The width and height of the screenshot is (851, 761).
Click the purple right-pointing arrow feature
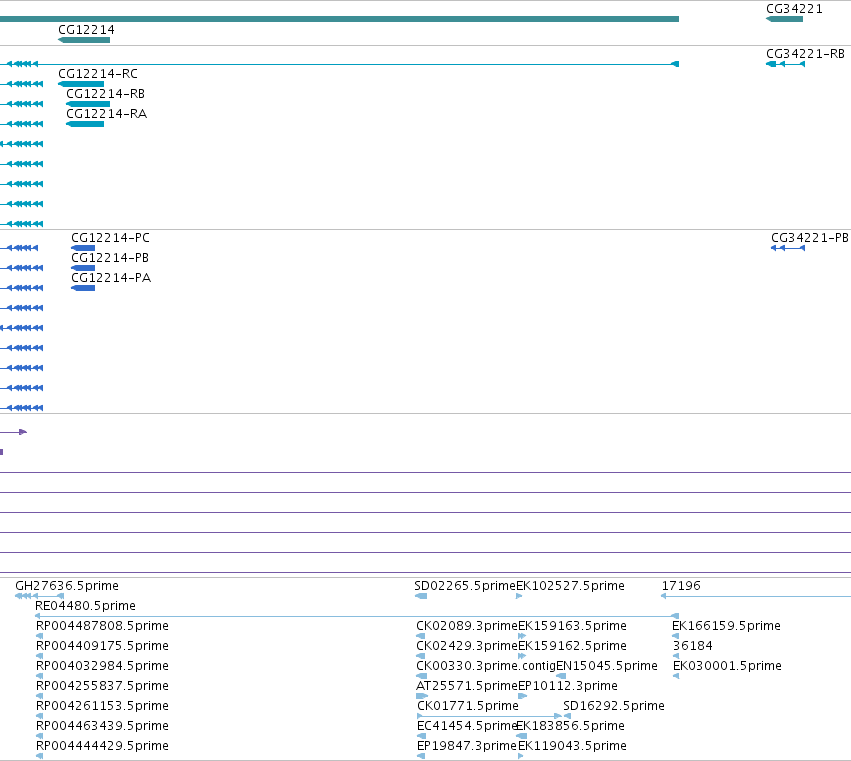coord(14,432)
